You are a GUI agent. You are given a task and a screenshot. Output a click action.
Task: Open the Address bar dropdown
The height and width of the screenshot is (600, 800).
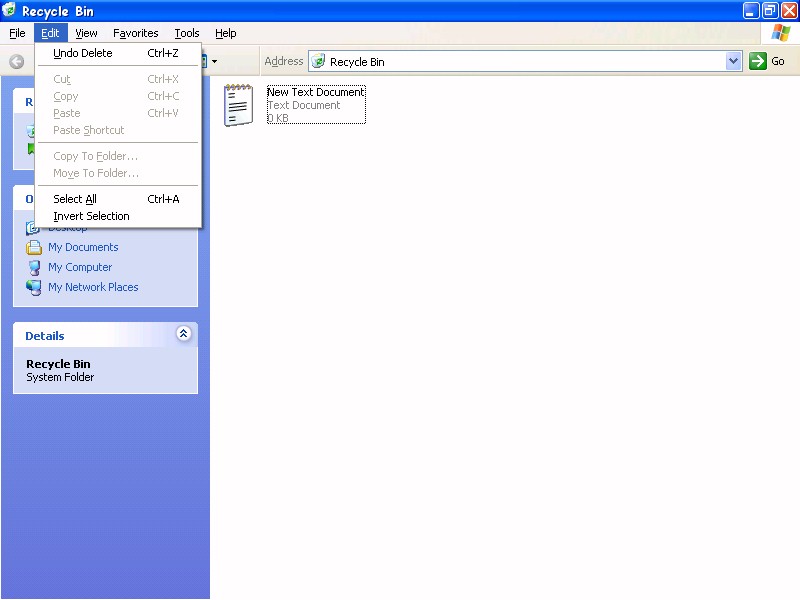click(x=733, y=61)
